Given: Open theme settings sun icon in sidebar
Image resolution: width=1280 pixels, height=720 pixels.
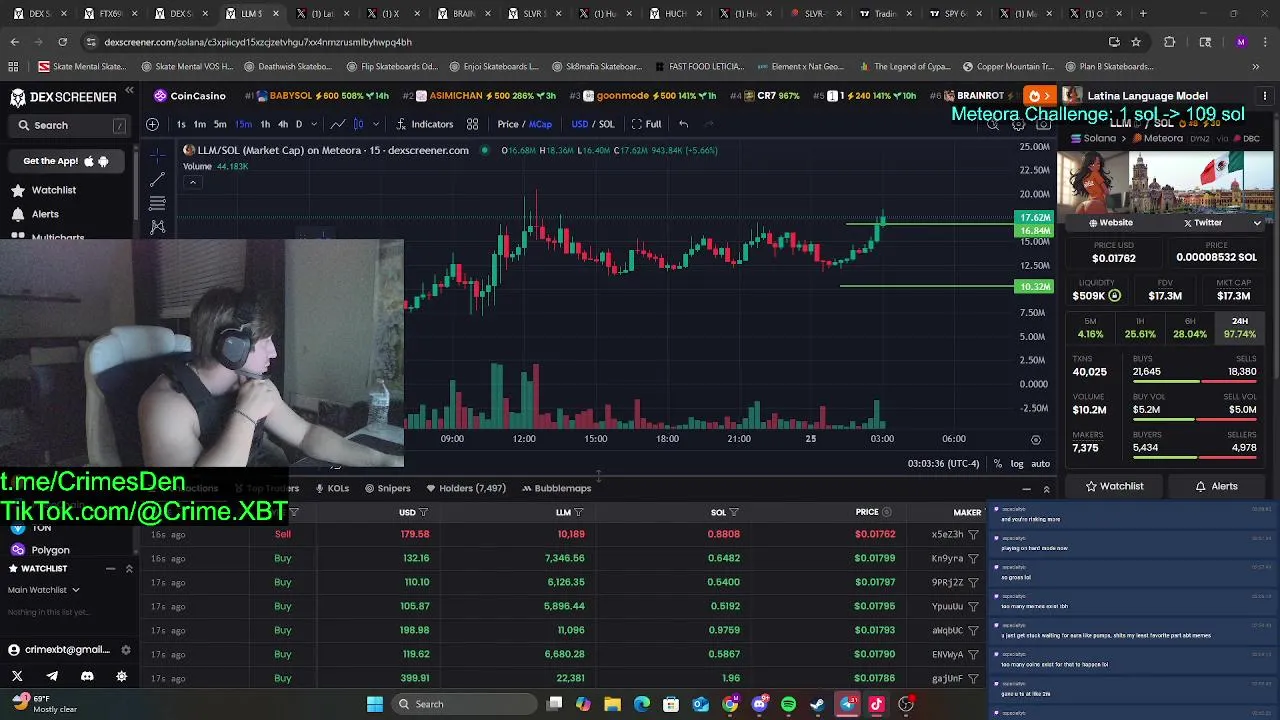Looking at the screenshot, I should [x=122, y=676].
